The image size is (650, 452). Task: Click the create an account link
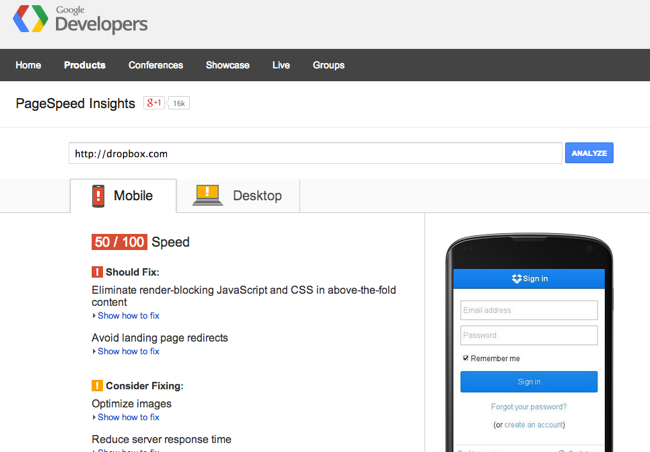pyautogui.click(x=534, y=425)
